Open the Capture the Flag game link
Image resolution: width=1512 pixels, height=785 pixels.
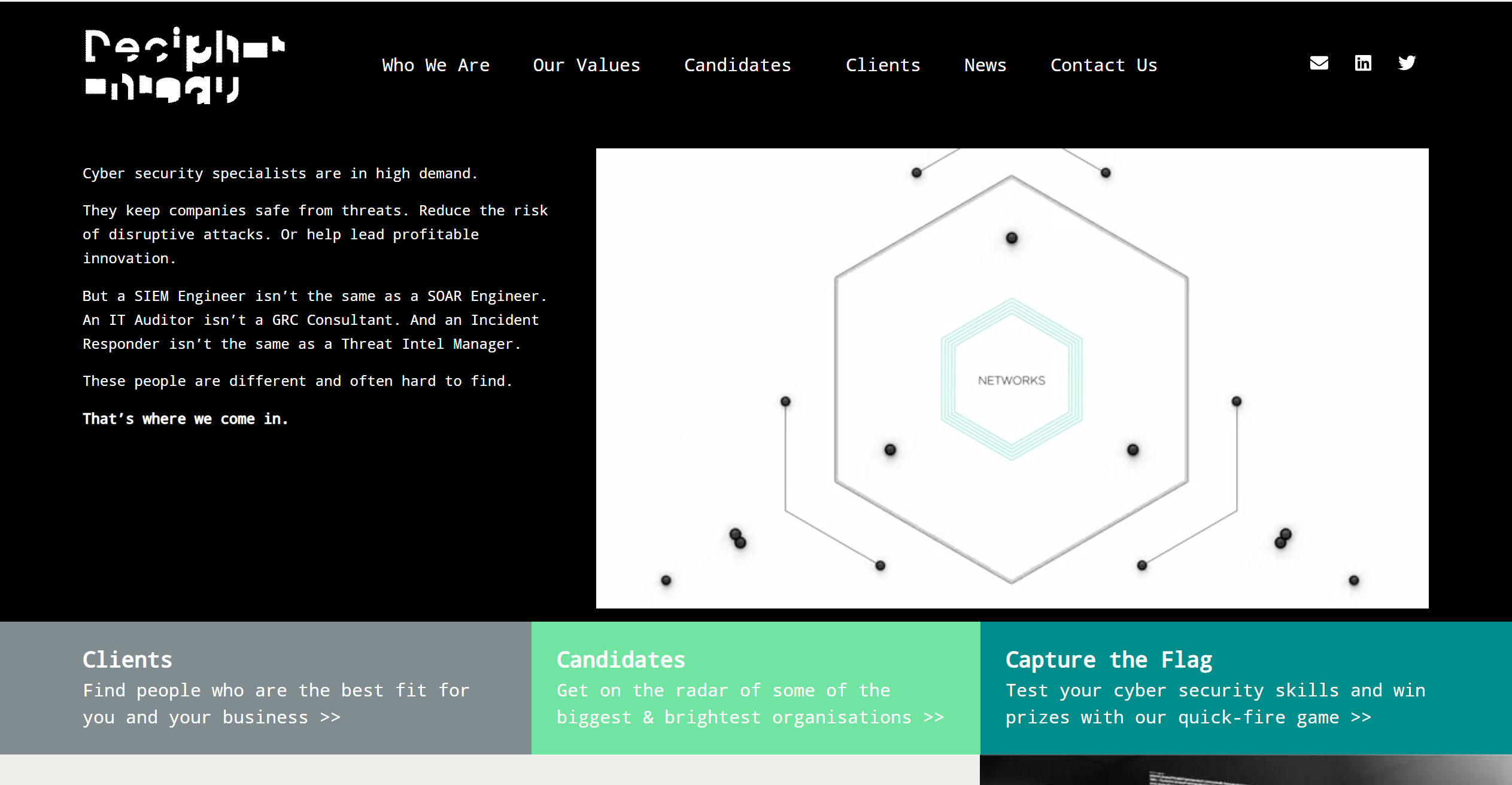1360,717
